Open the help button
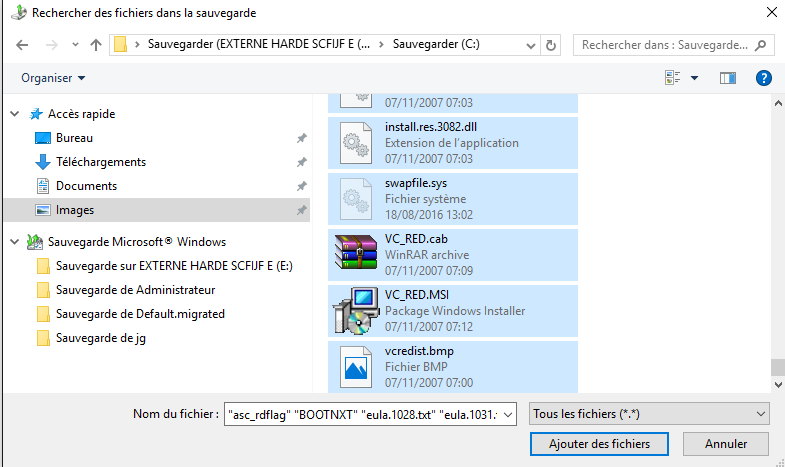The height and width of the screenshot is (467, 785). pyautogui.click(x=763, y=78)
